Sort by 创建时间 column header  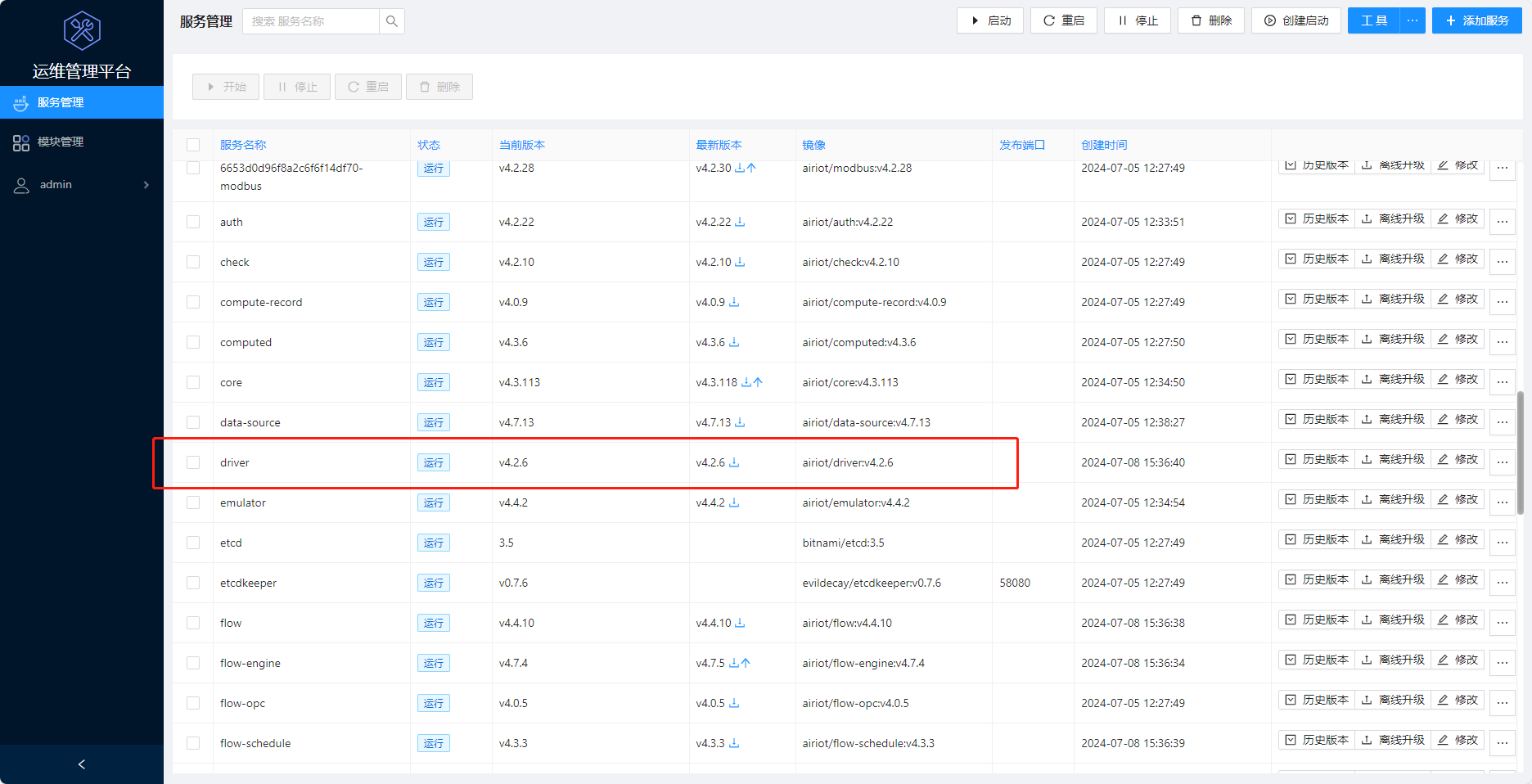tap(1104, 145)
